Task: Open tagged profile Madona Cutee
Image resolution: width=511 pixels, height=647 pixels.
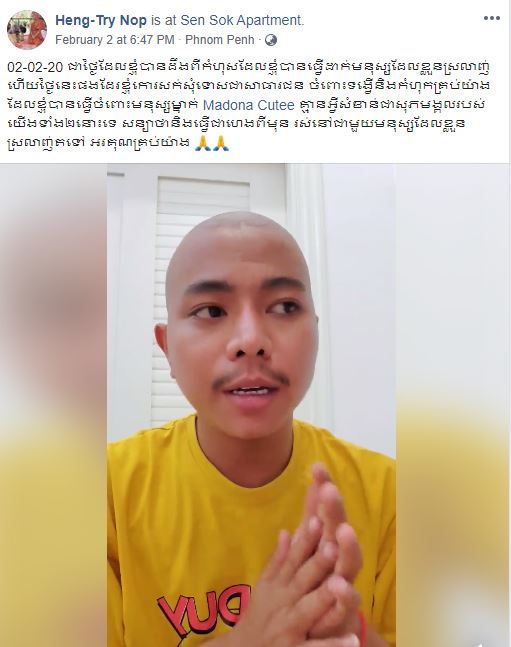Action: (x=248, y=105)
